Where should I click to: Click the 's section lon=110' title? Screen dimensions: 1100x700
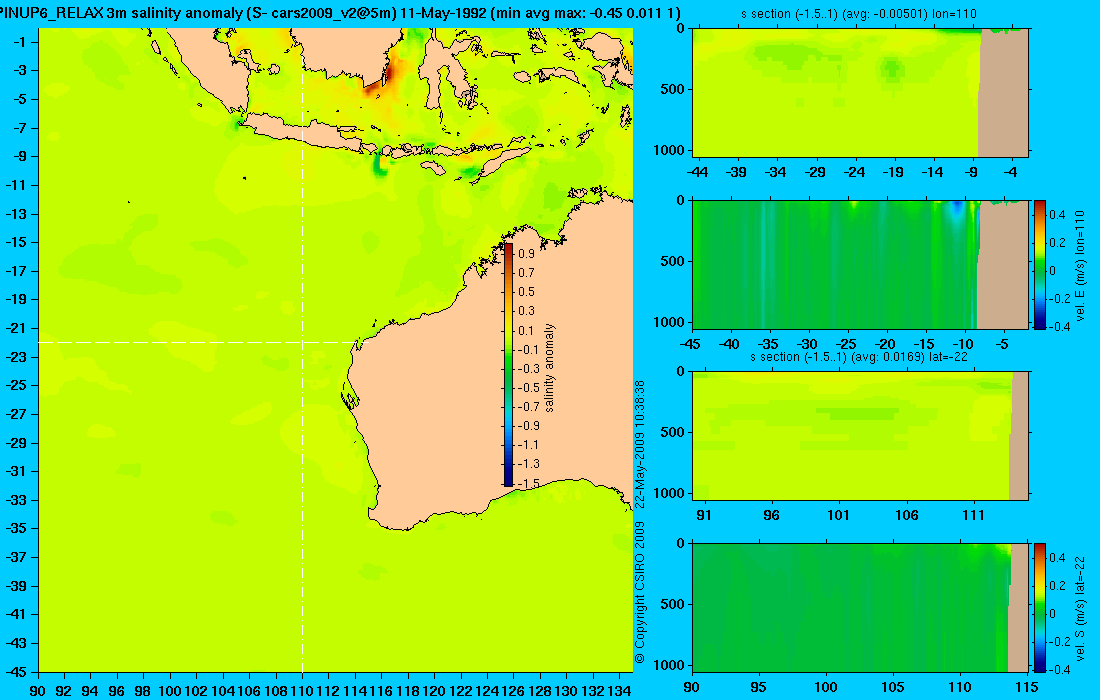(x=859, y=14)
